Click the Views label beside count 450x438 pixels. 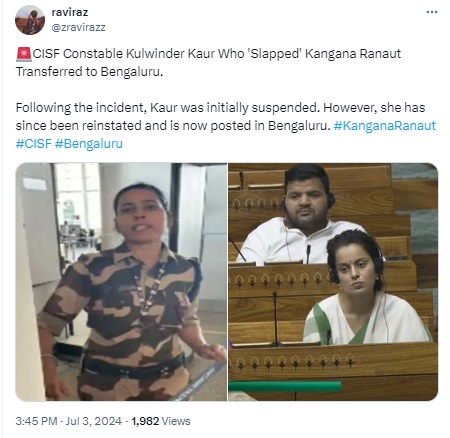pyautogui.click(x=176, y=421)
